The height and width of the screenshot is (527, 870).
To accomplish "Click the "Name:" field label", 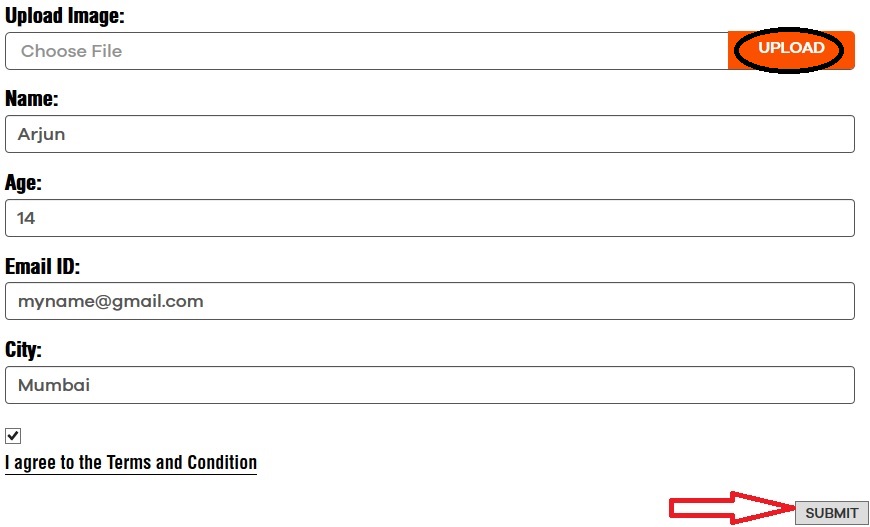I will tap(32, 99).
